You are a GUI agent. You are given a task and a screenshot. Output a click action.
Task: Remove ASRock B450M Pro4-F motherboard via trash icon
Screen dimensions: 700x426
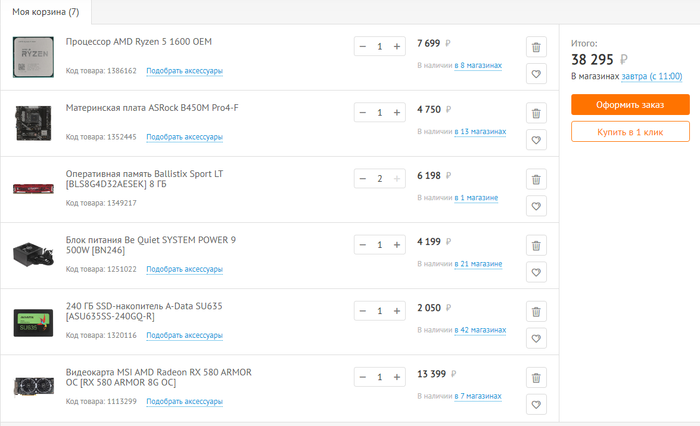tap(536, 113)
